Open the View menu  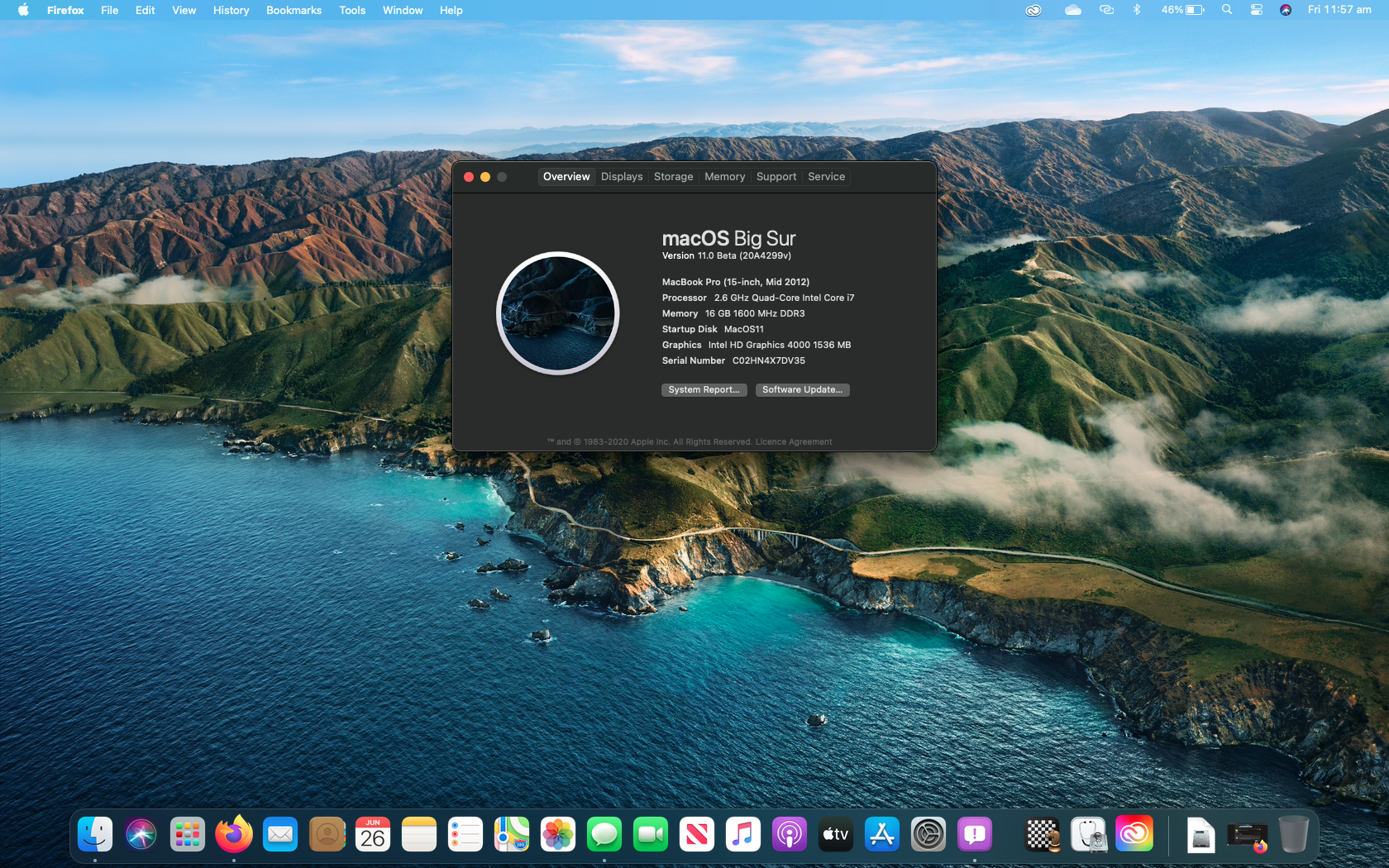click(184, 10)
